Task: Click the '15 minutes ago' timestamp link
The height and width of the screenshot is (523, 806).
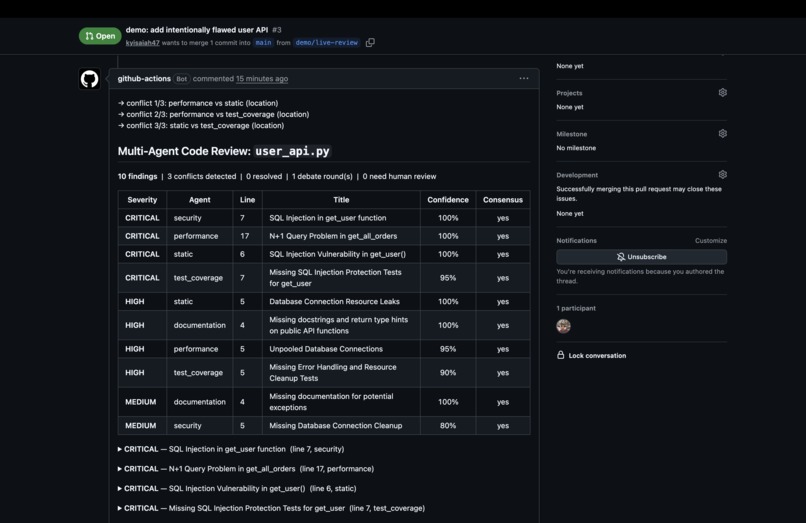Action: pos(262,79)
